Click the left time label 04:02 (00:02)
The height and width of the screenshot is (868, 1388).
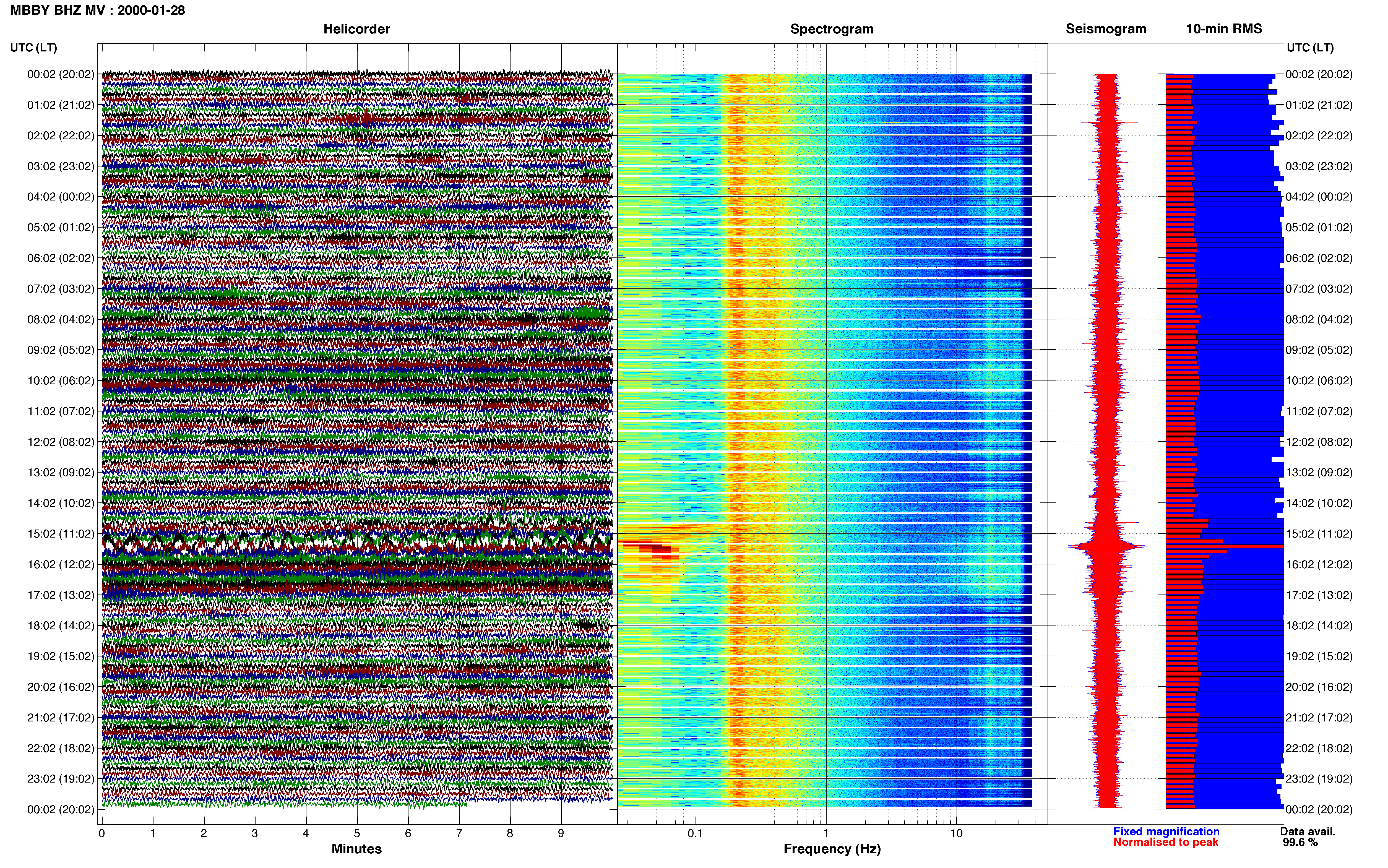pos(61,197)
